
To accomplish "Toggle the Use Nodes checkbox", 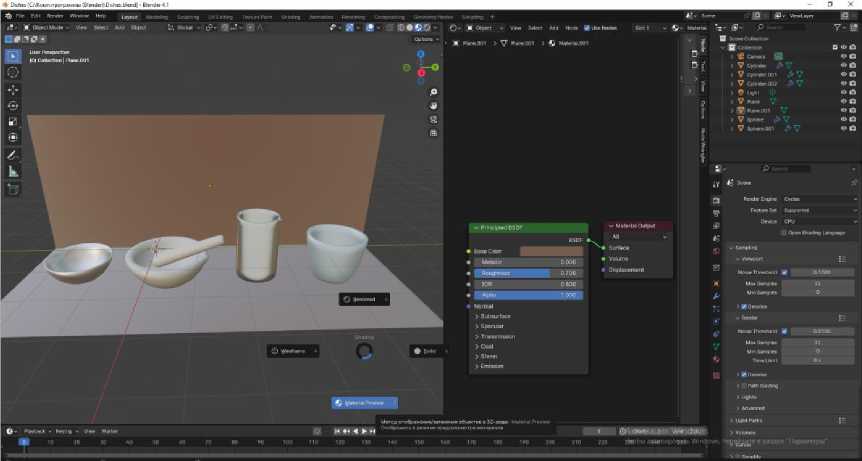I will tap(586, 28).
